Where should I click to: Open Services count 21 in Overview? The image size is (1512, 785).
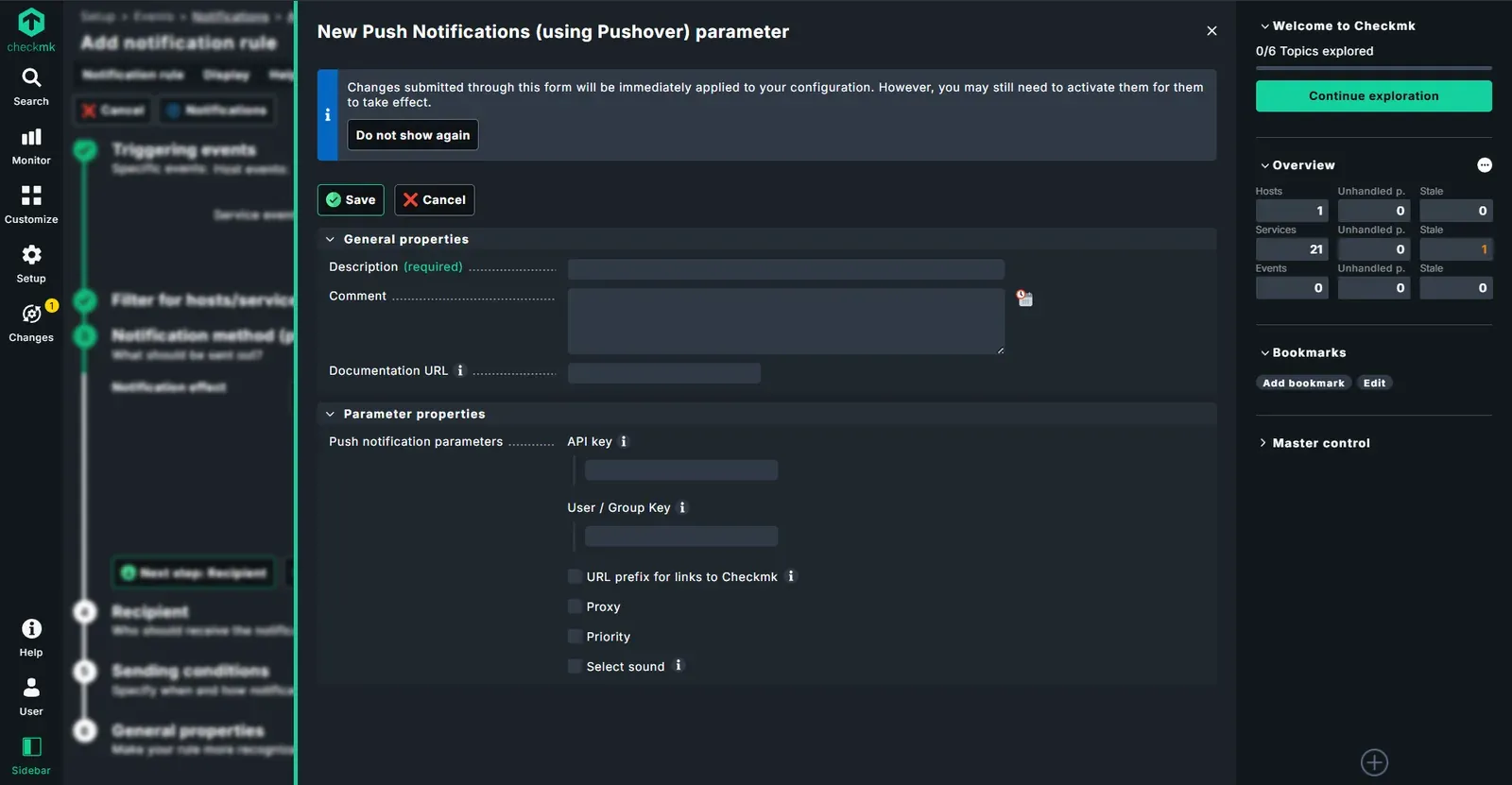point(1292,249)
